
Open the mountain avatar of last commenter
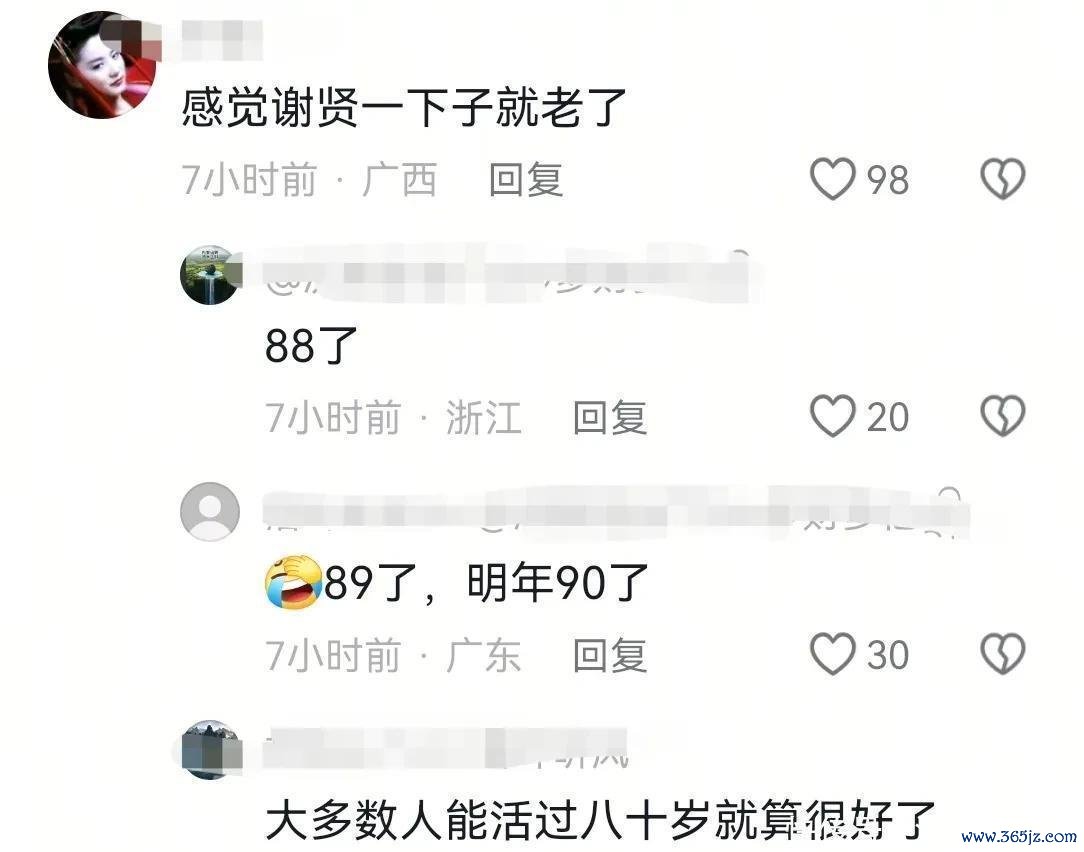click(x=210, y=750)
